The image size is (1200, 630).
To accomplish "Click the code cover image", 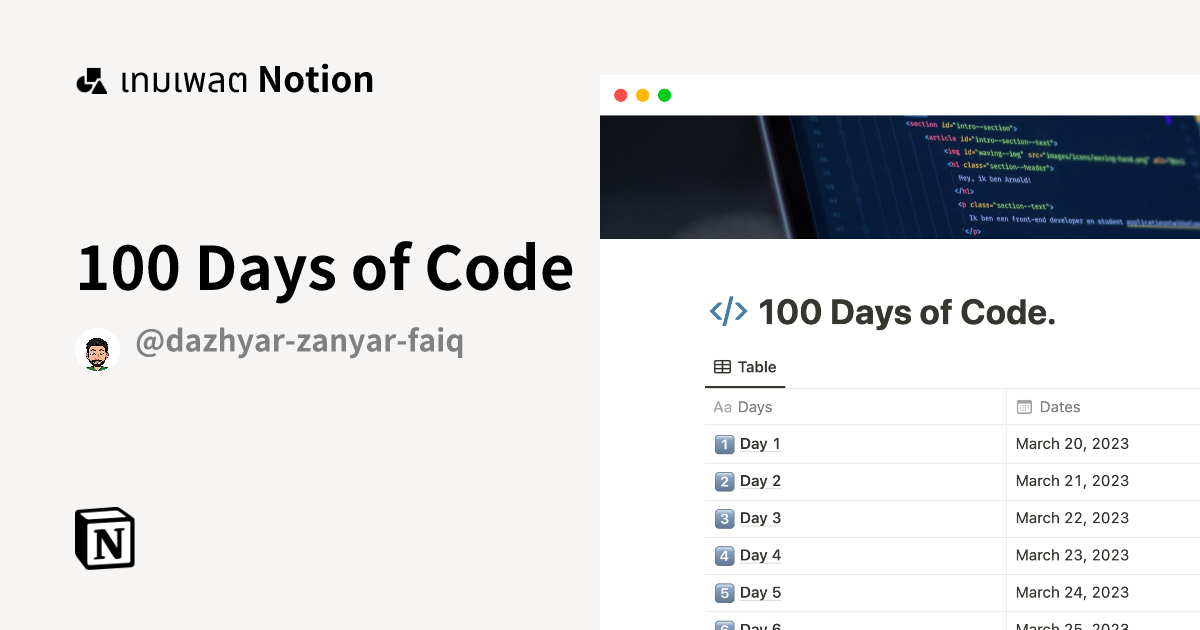I will point(900,177).
